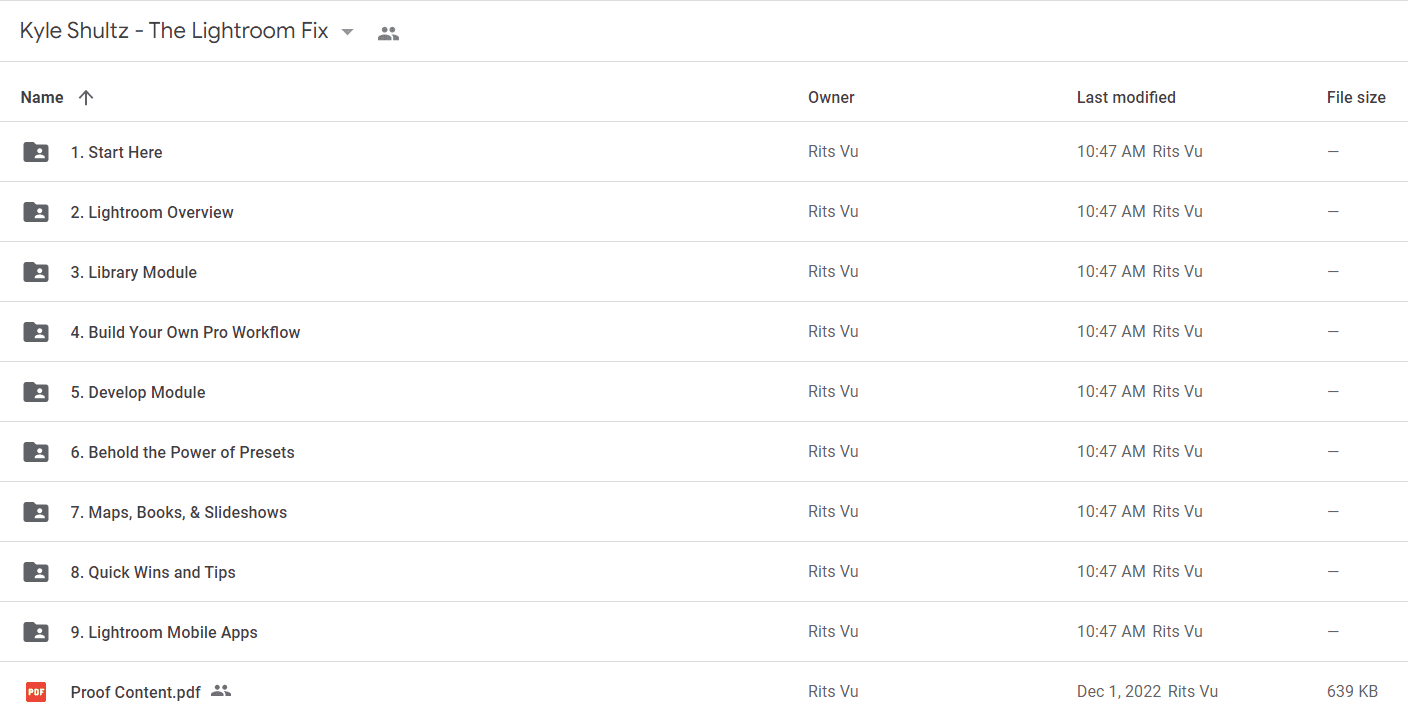
Task: Click owner Rits Vu in Proof Content.pdf row
Action: point(833,691)
